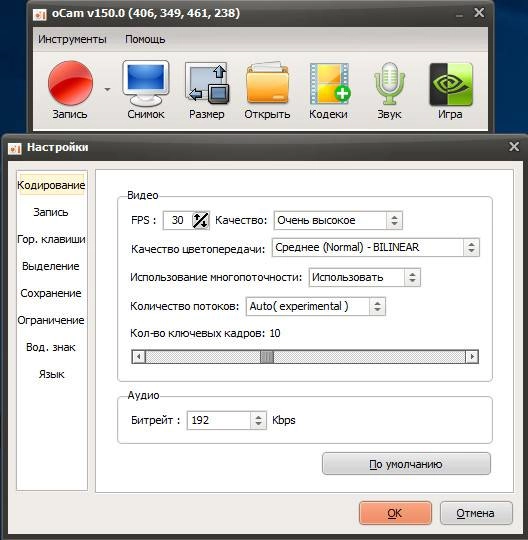The image size is (528, 540).
Task: Open the Размер capture area tool
Action: coord(207,90)
